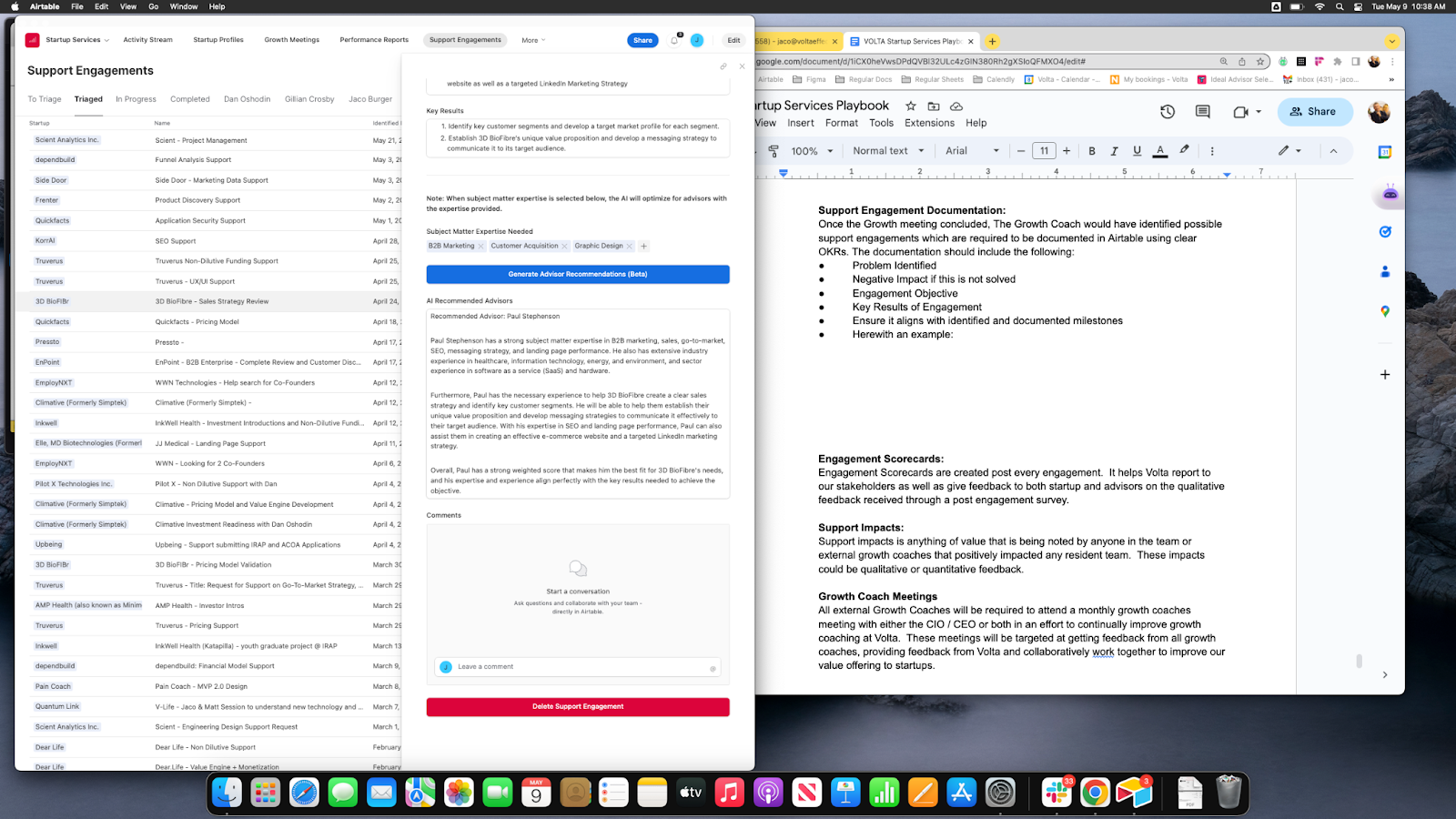The image size is (1456, 819).
Task: Click Delete Support Engagement button
Action: (x=578, y=707)
